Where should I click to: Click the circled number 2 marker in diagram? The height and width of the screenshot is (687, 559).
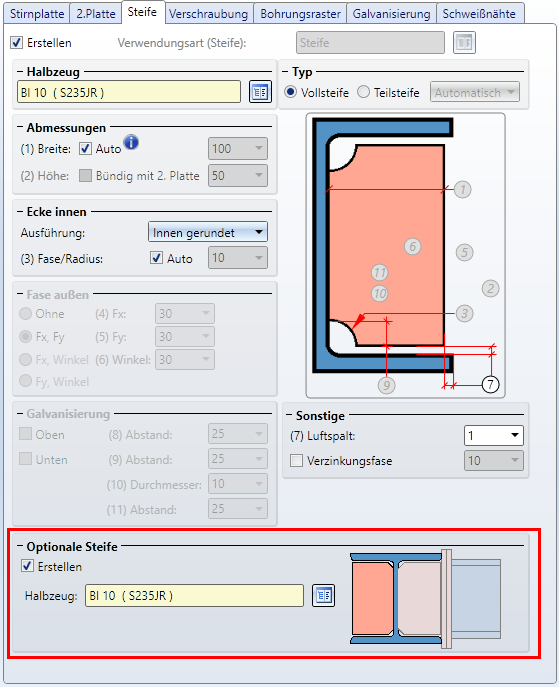pos(490,288)
